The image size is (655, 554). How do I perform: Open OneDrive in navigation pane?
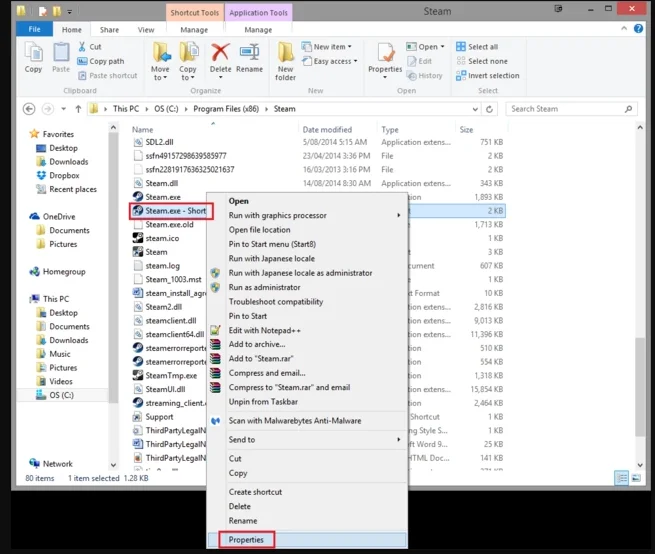click(x=52, y=216)
